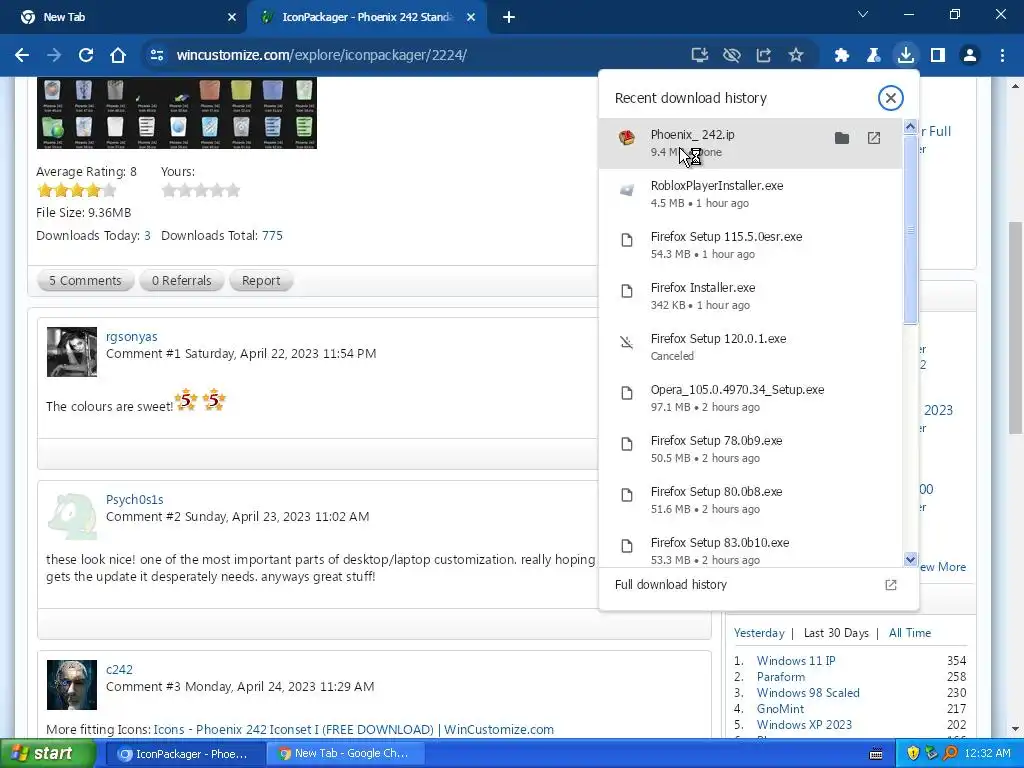
Task: Open GnoMint link
Action: coord(780,709)
